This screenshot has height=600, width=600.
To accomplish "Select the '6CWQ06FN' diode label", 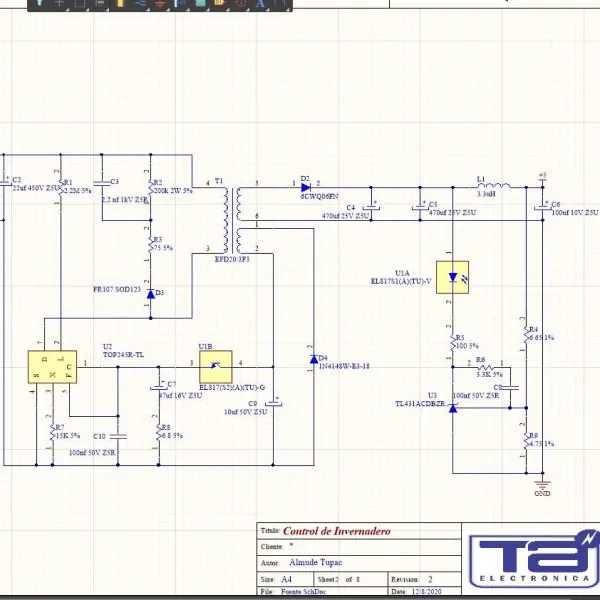I will tap(320, 196).
